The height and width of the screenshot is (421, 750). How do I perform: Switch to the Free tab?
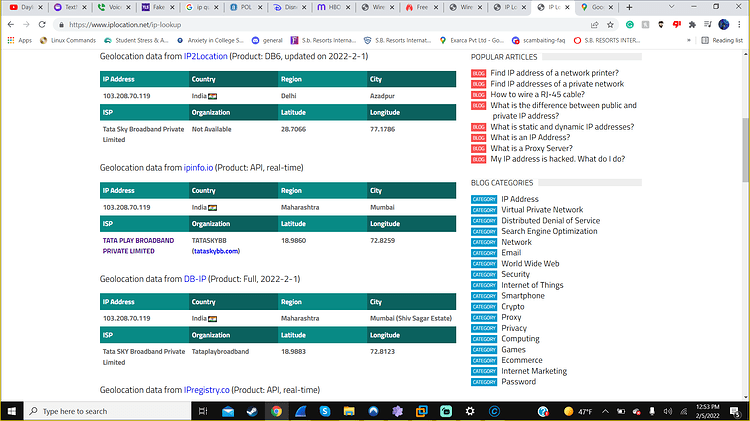(x=422, y=7)
